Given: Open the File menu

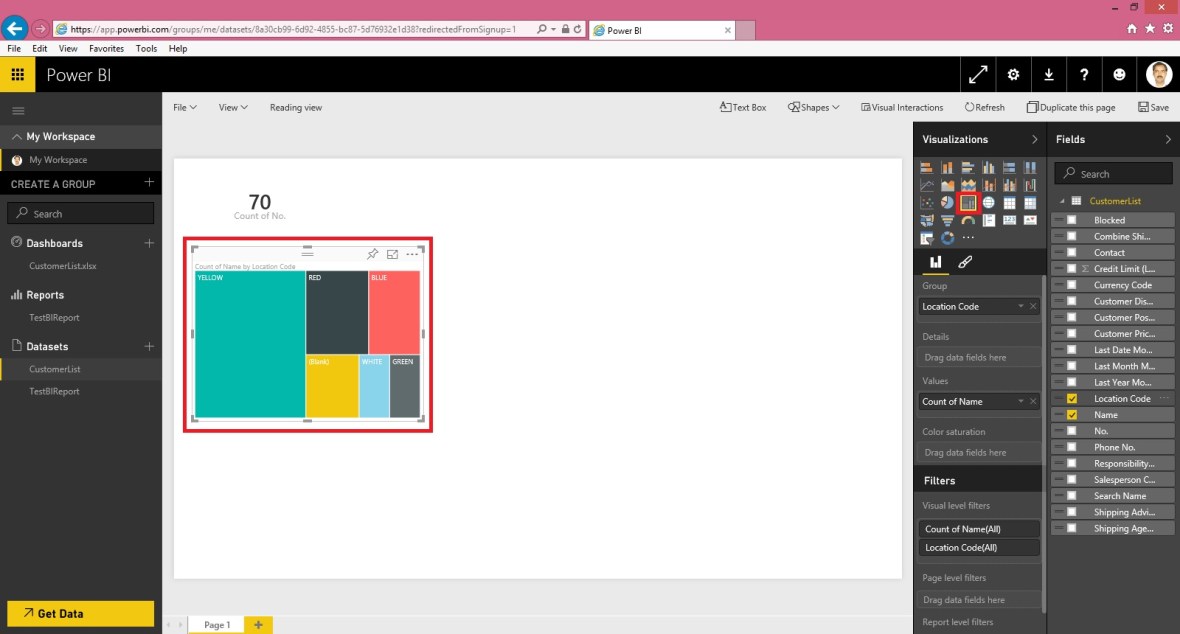Looking at the screenshot, I should (184, 107).
